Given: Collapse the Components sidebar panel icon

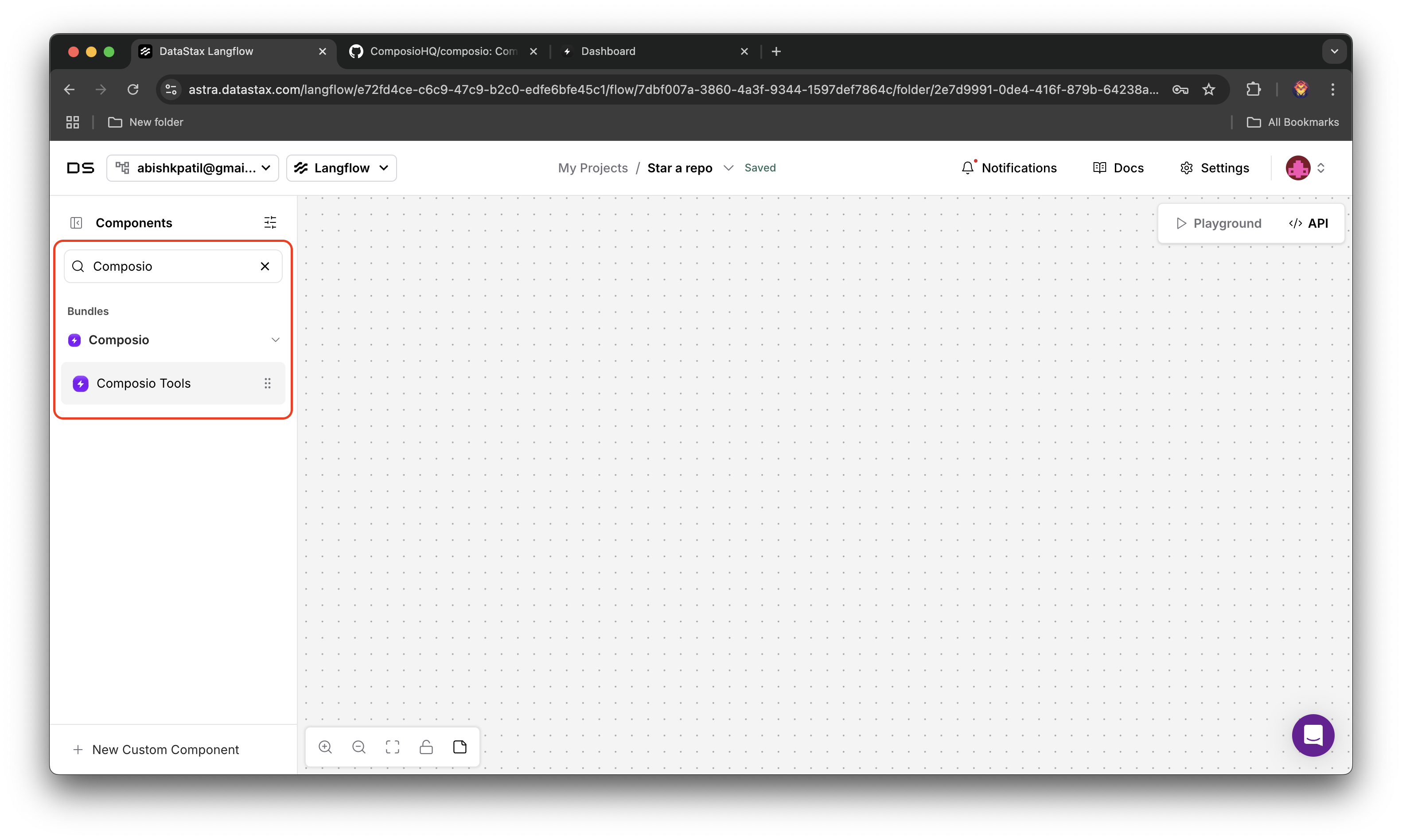Looking at the screenshot, I should pos(76,223).
